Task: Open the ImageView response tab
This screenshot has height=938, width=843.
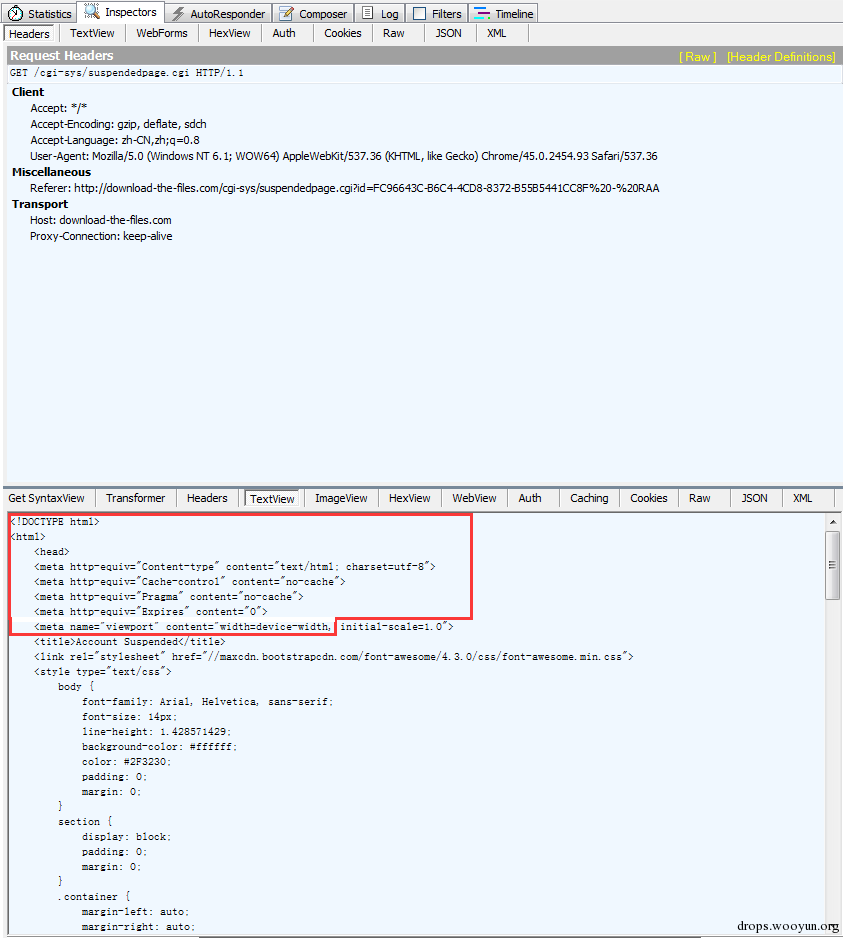Action: tap(341, 498)
